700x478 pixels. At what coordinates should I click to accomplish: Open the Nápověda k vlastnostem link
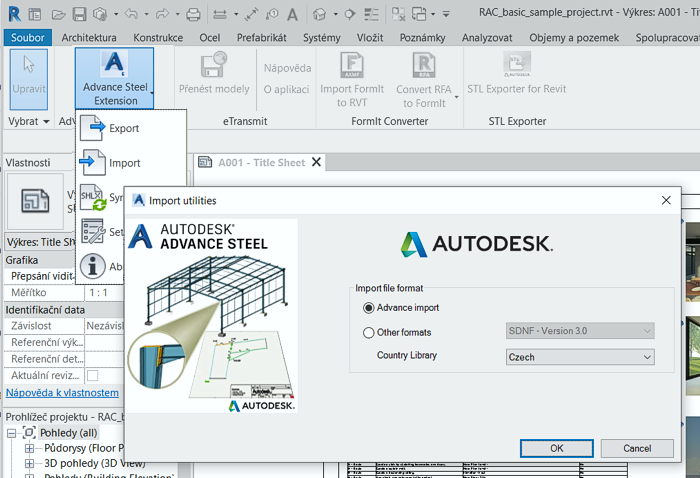click(x=62, y=393)
